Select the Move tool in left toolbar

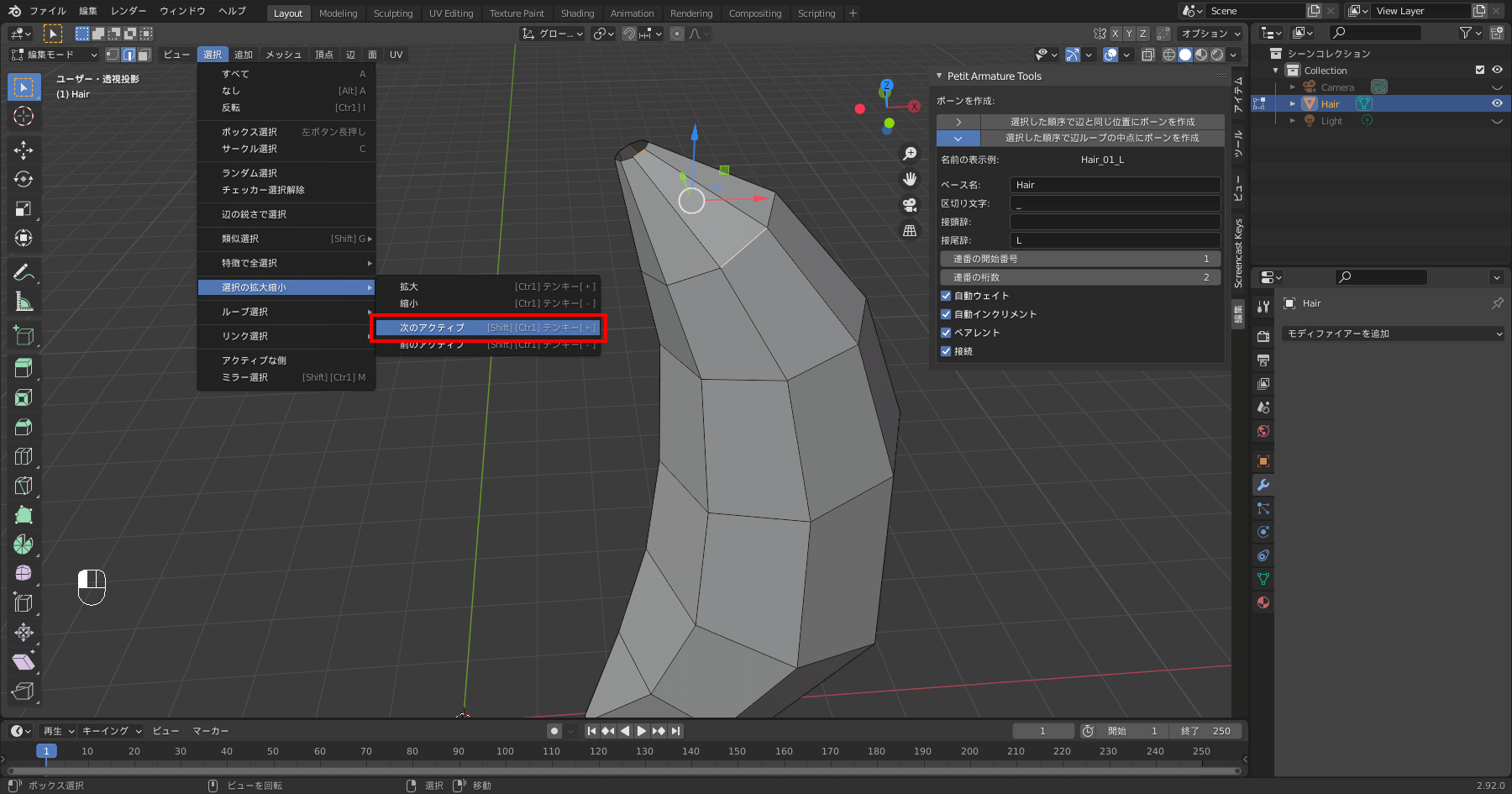pos(24,150)
